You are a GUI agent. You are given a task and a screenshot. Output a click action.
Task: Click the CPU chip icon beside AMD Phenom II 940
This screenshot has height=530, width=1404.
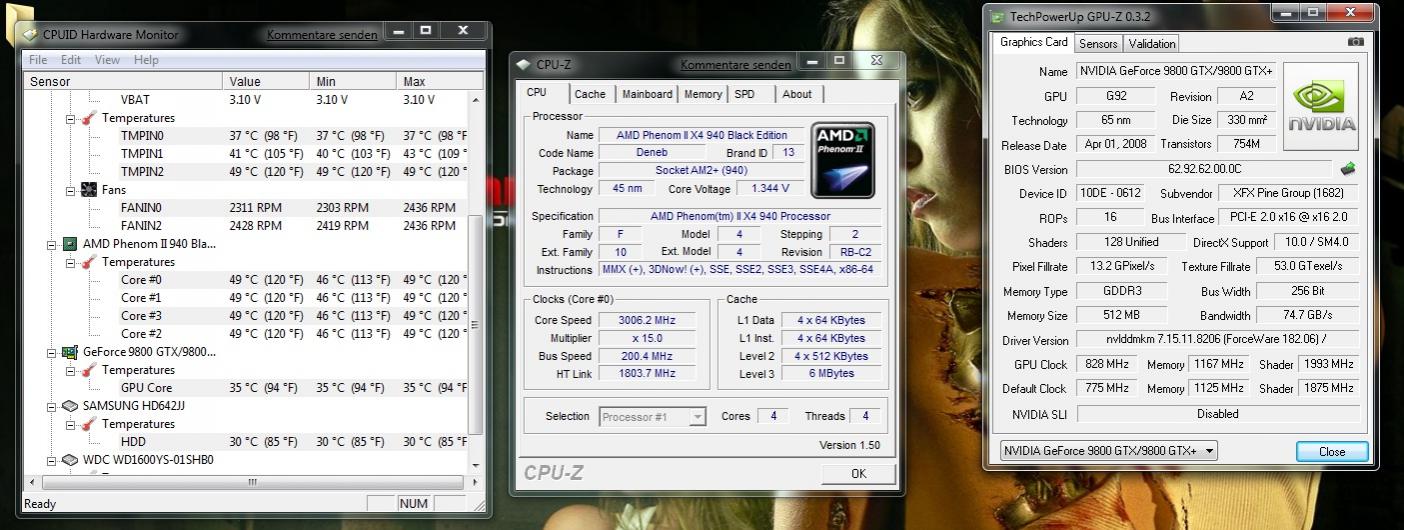[x=70, y=244]
